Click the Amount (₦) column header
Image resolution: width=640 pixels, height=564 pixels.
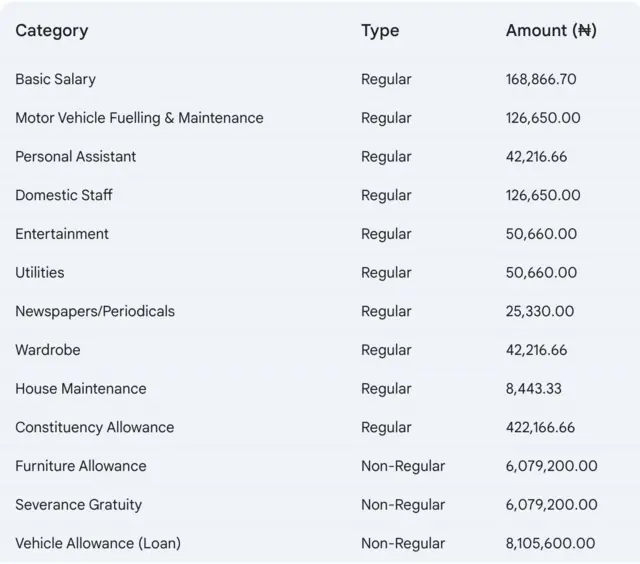click(551, 31)
